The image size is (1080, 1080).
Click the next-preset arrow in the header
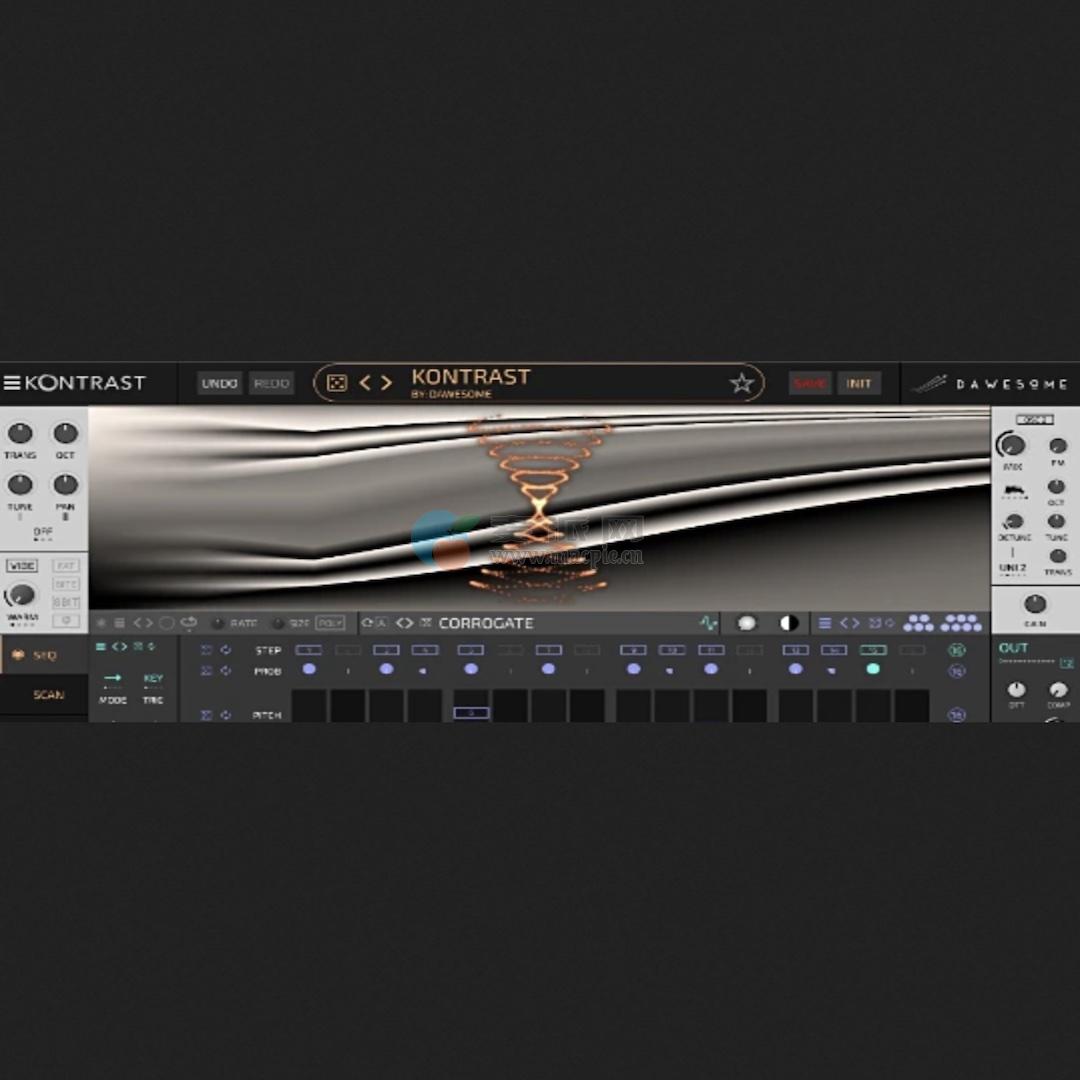(385, 382)
